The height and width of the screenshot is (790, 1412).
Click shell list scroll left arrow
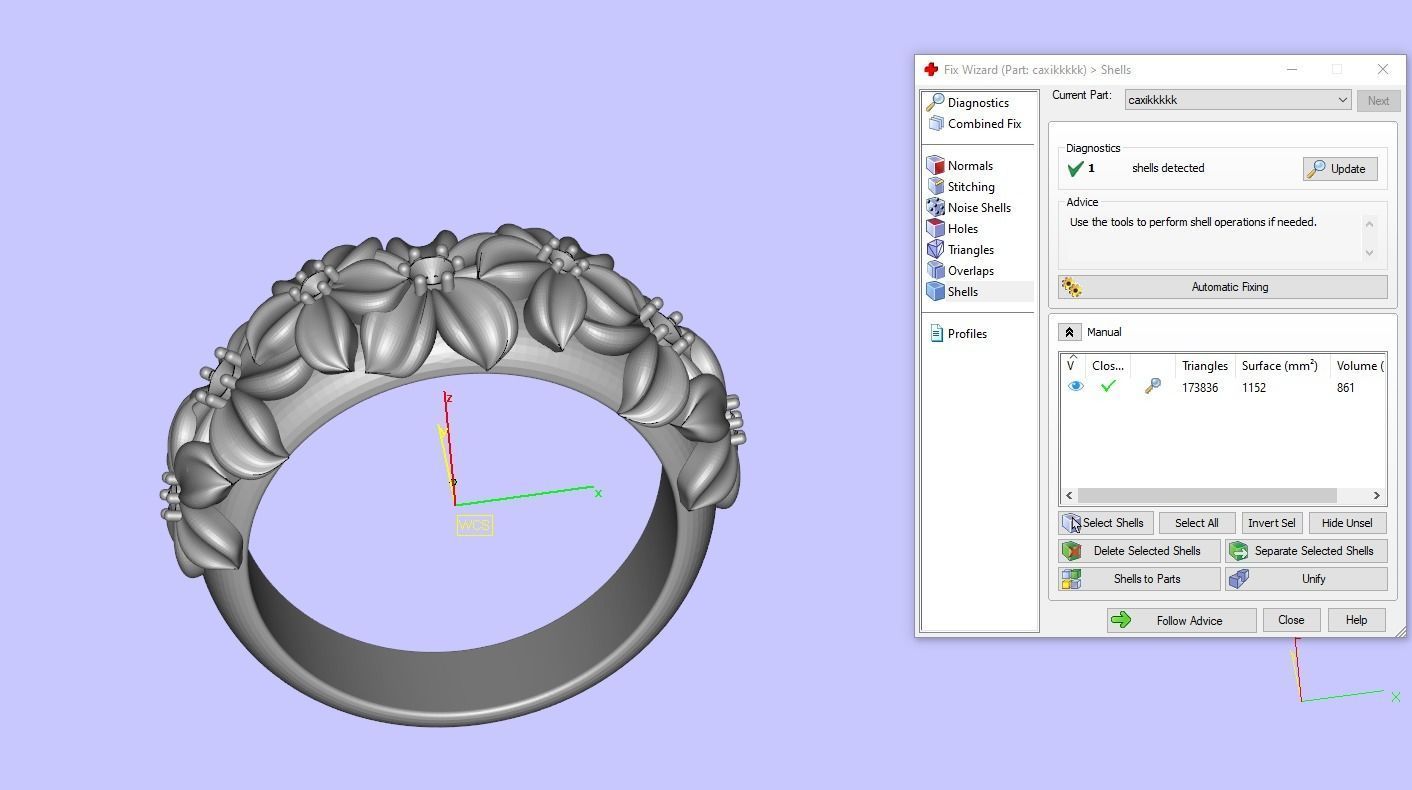[1069, 496]
